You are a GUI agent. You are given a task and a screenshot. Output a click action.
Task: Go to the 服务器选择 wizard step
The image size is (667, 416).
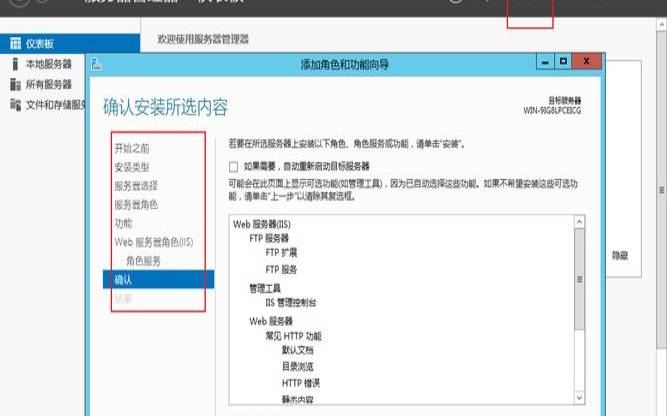tap(136, 186)
